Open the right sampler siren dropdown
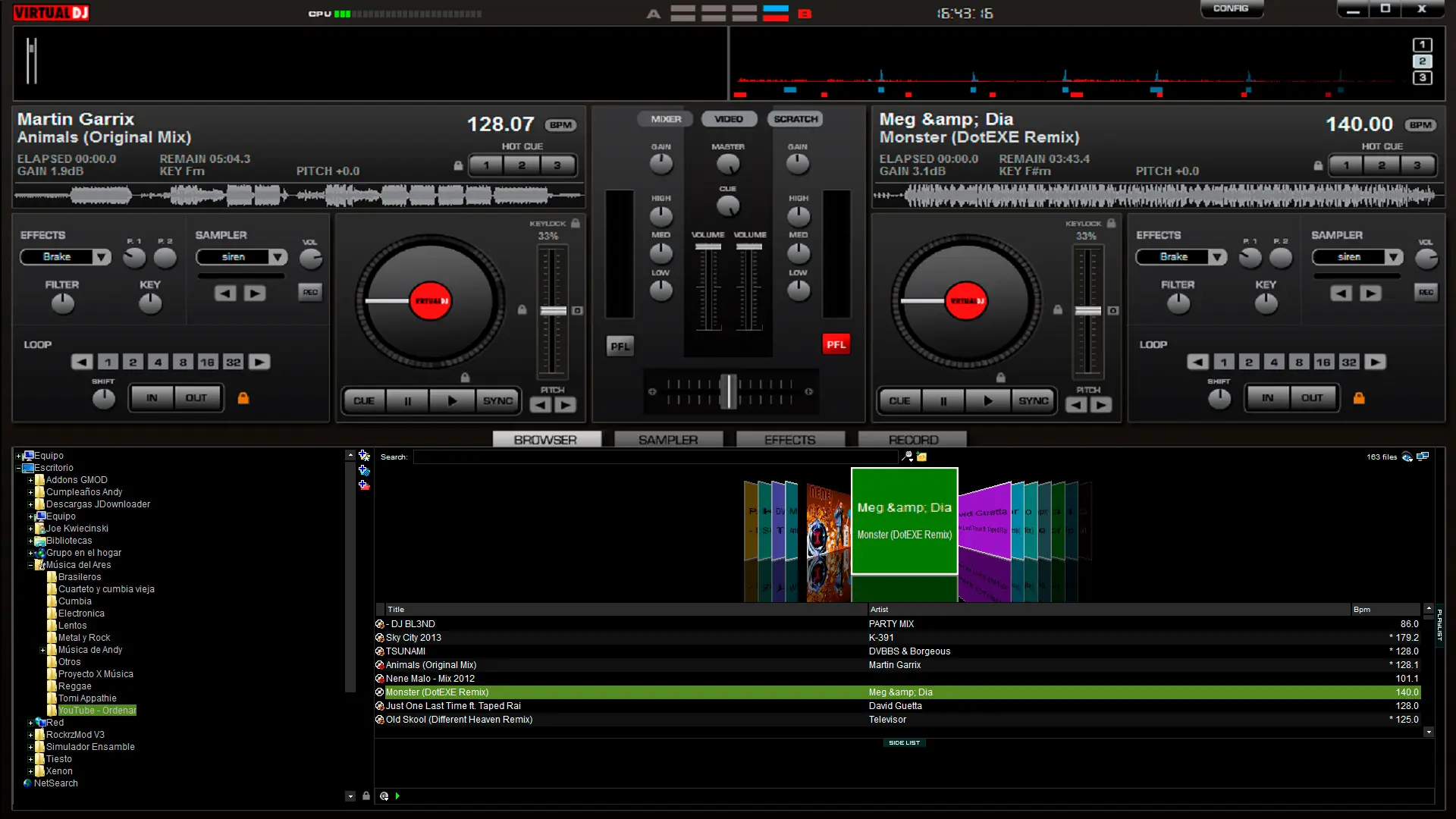 (x=1394, y=257)
